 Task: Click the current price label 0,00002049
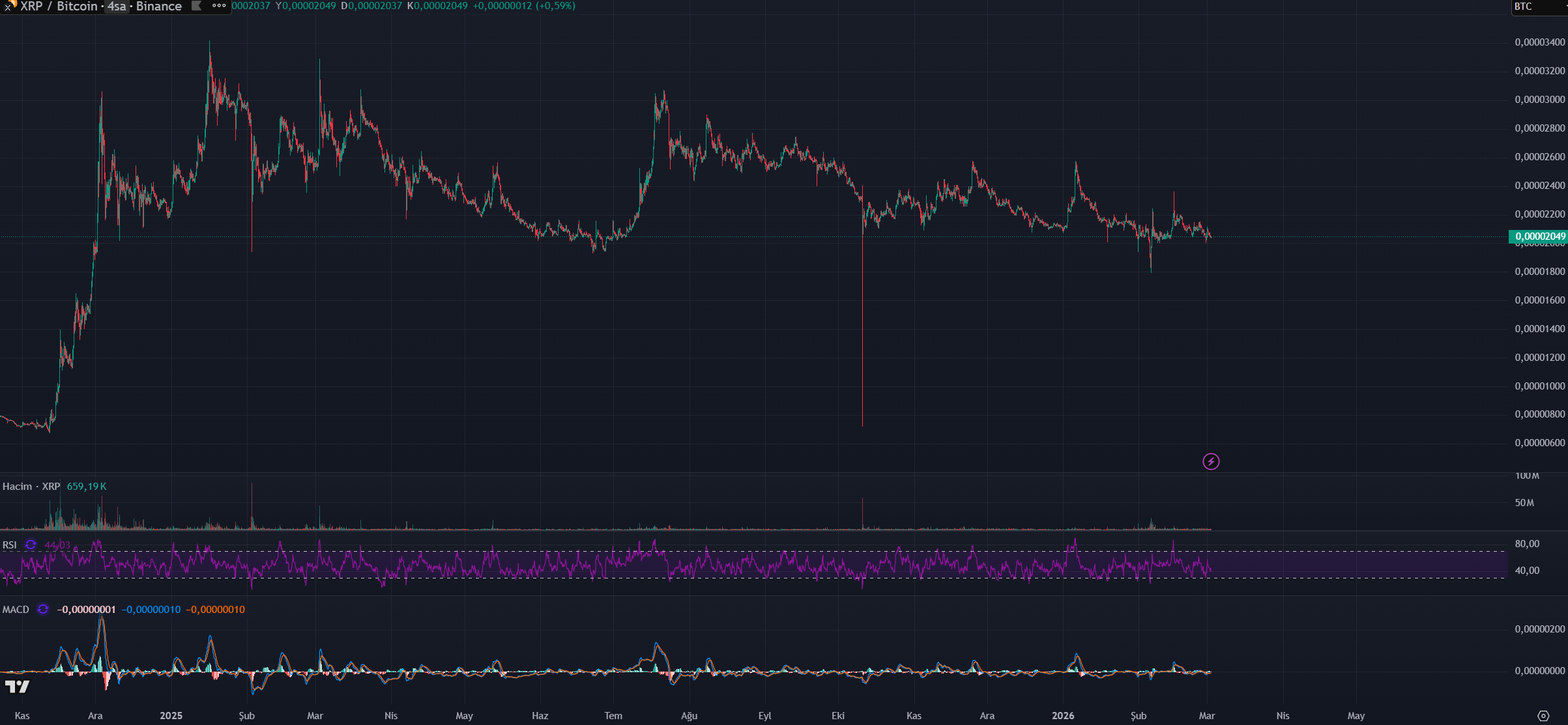(x=1538, y=236)
